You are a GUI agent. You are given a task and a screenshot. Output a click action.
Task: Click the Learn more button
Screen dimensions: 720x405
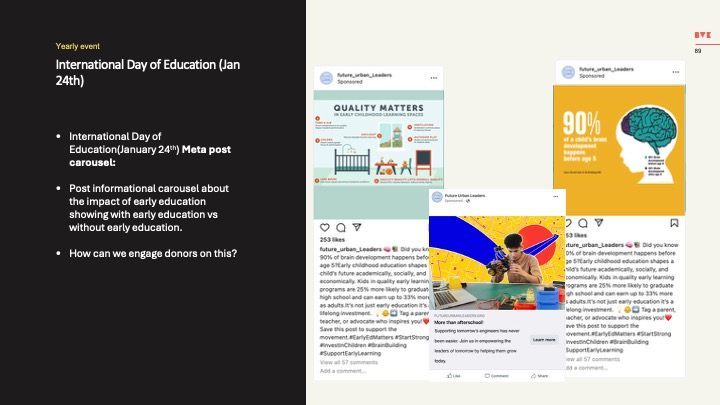click(544, 340)
